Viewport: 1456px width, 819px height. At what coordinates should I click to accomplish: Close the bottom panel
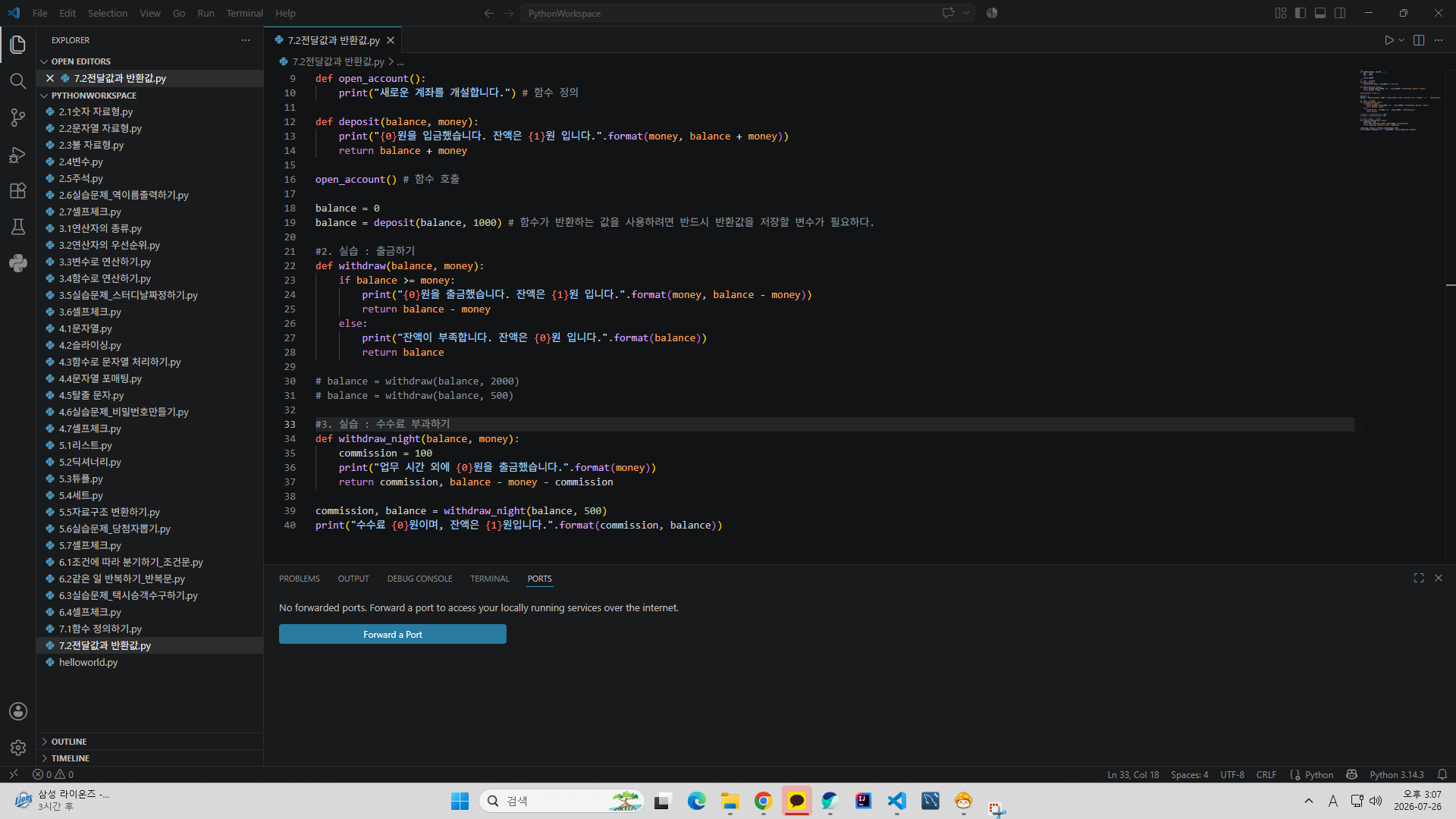click(1439, 578)
